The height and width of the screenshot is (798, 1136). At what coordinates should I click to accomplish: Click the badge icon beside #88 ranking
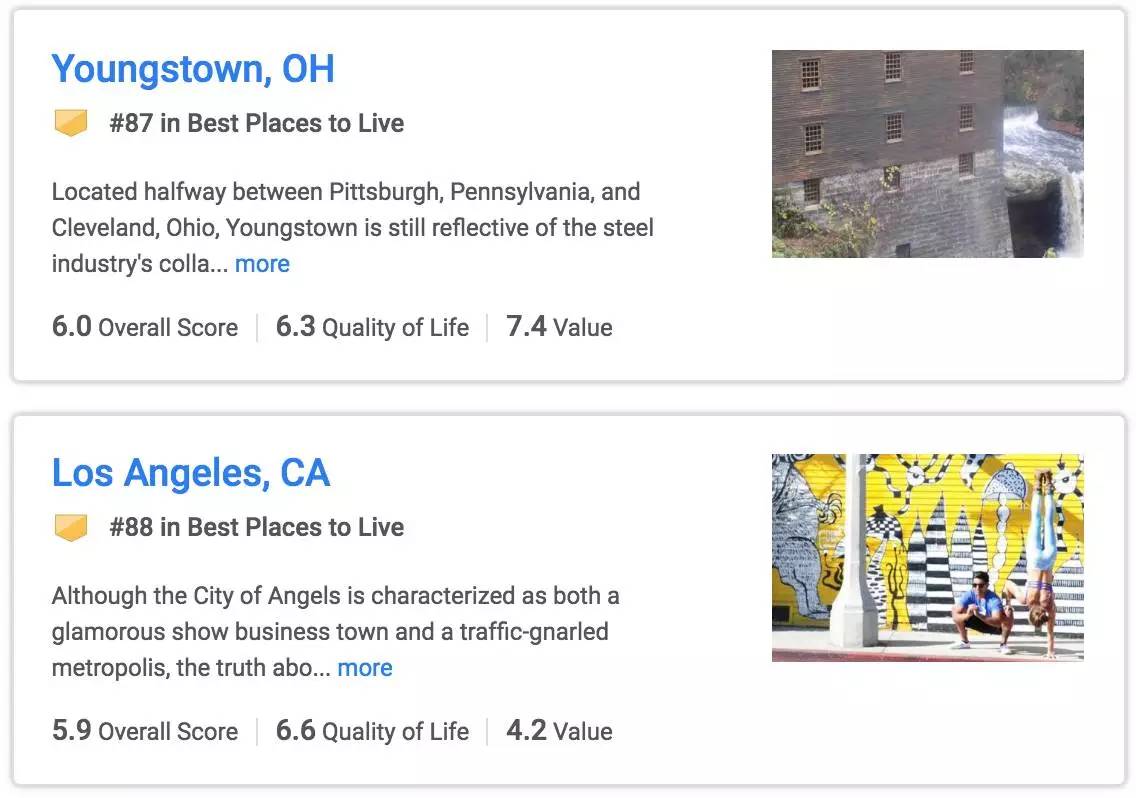coord(71,527)
